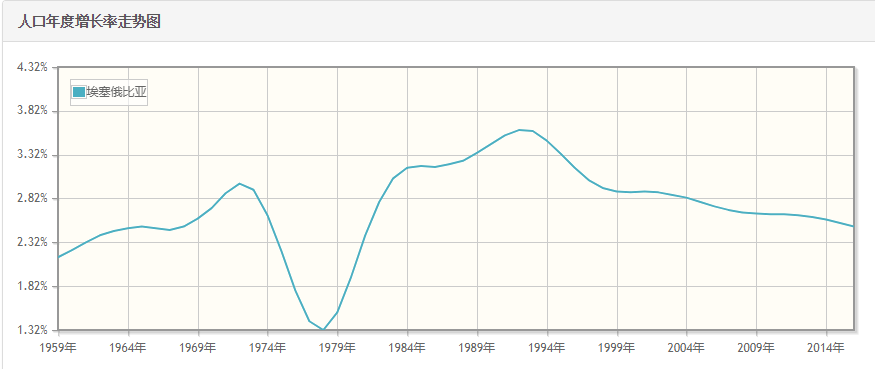Click the 1.32% y-axis label

click(33, 330)
